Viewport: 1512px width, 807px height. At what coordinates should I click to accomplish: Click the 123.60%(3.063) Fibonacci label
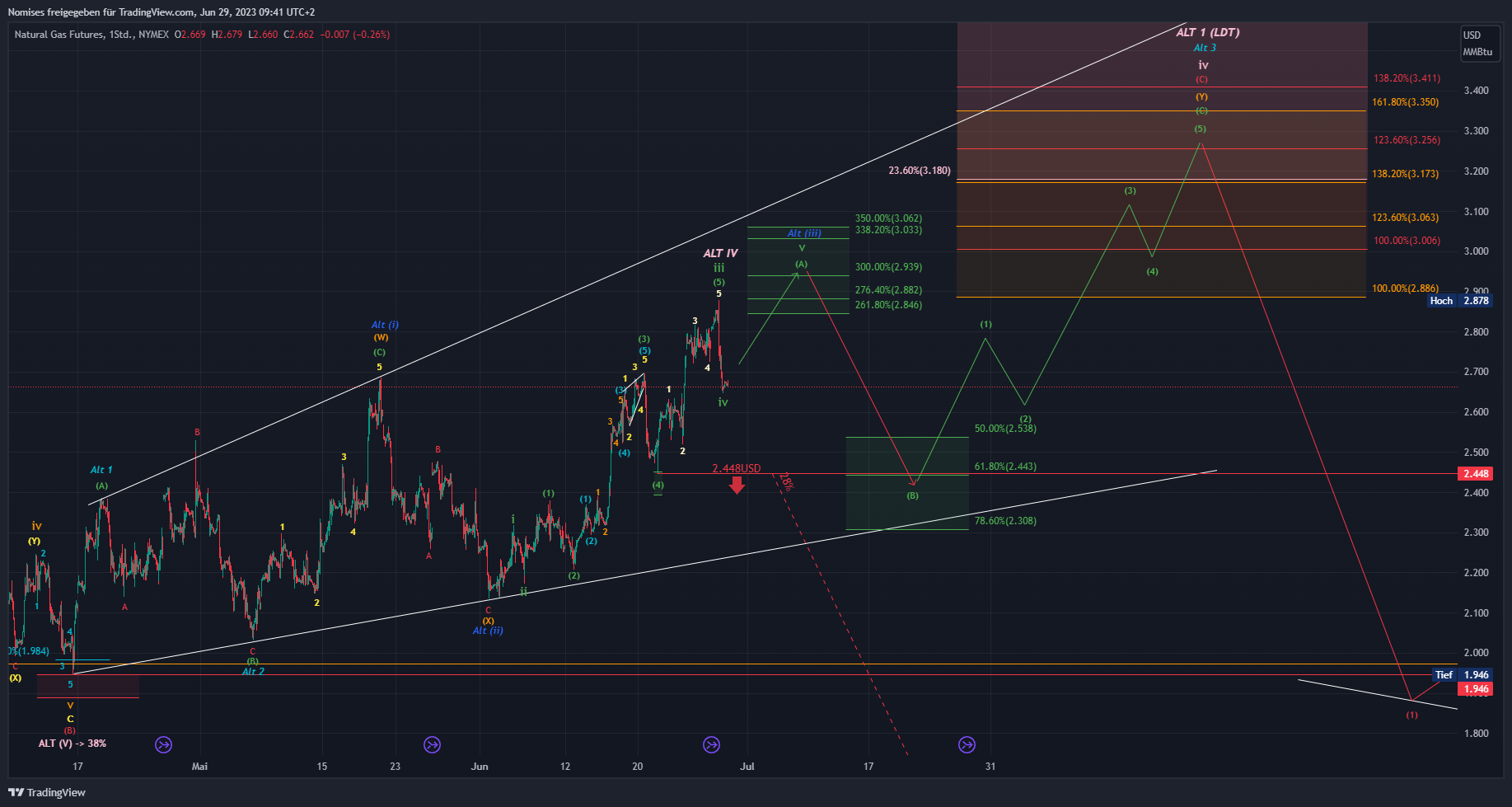pyautogui.click(x=1405, y=218)
